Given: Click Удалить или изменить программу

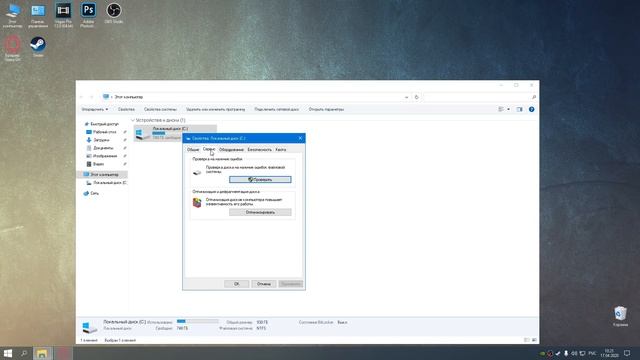Looking at the screenshot, I should tap(216, 109).
